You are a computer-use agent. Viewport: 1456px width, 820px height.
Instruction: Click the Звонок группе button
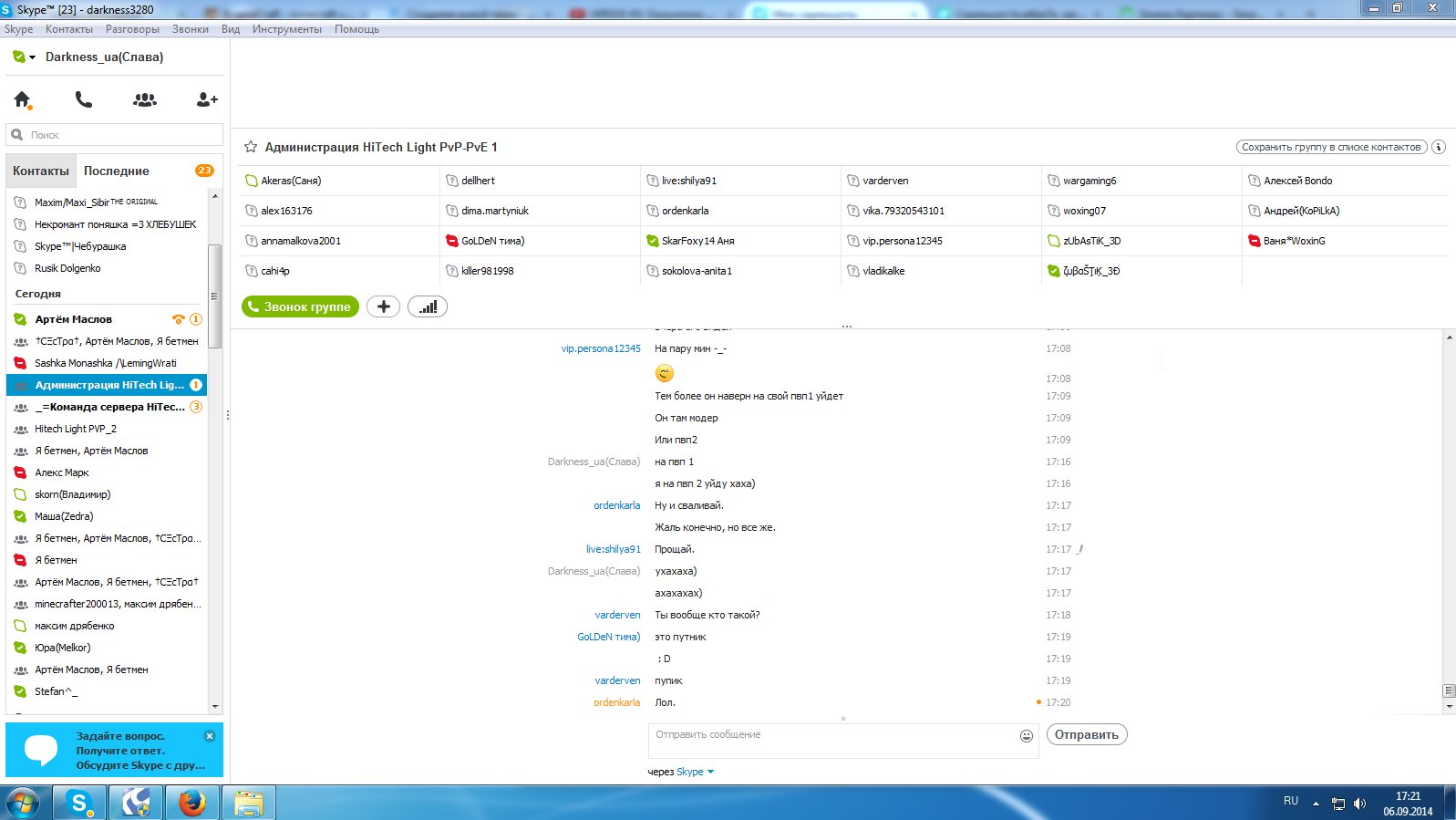pos(300,306)
